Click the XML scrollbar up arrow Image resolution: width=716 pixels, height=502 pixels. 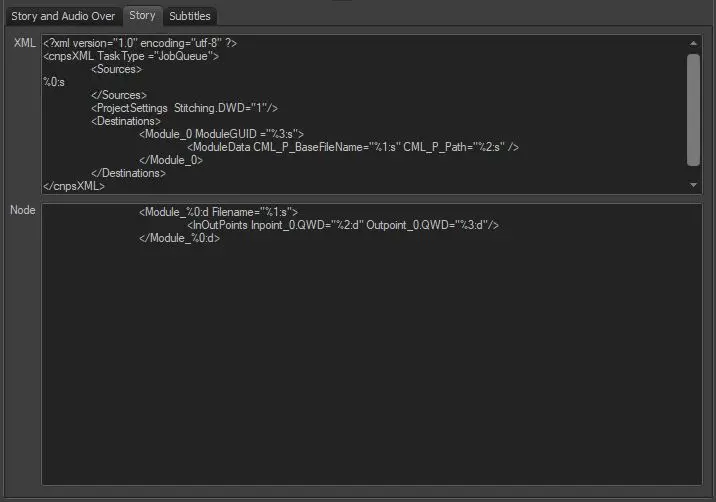[x=694, y=43]
